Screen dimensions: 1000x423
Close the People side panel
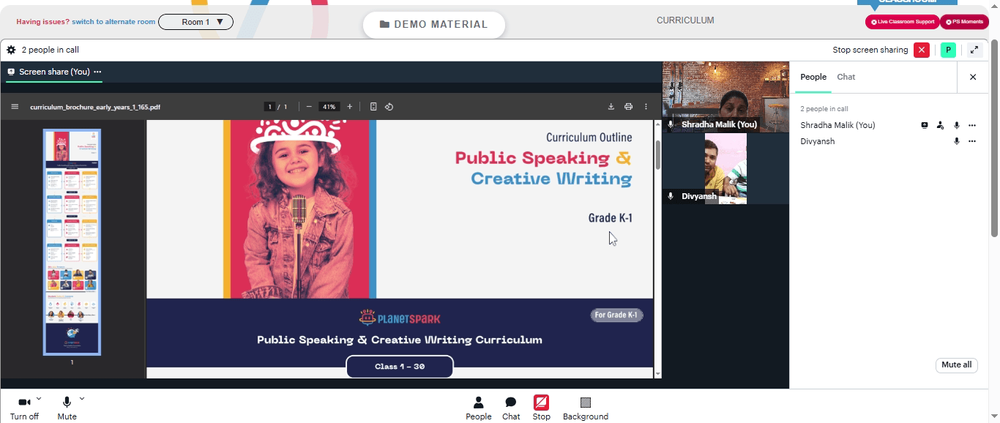(x=973, y=77)
